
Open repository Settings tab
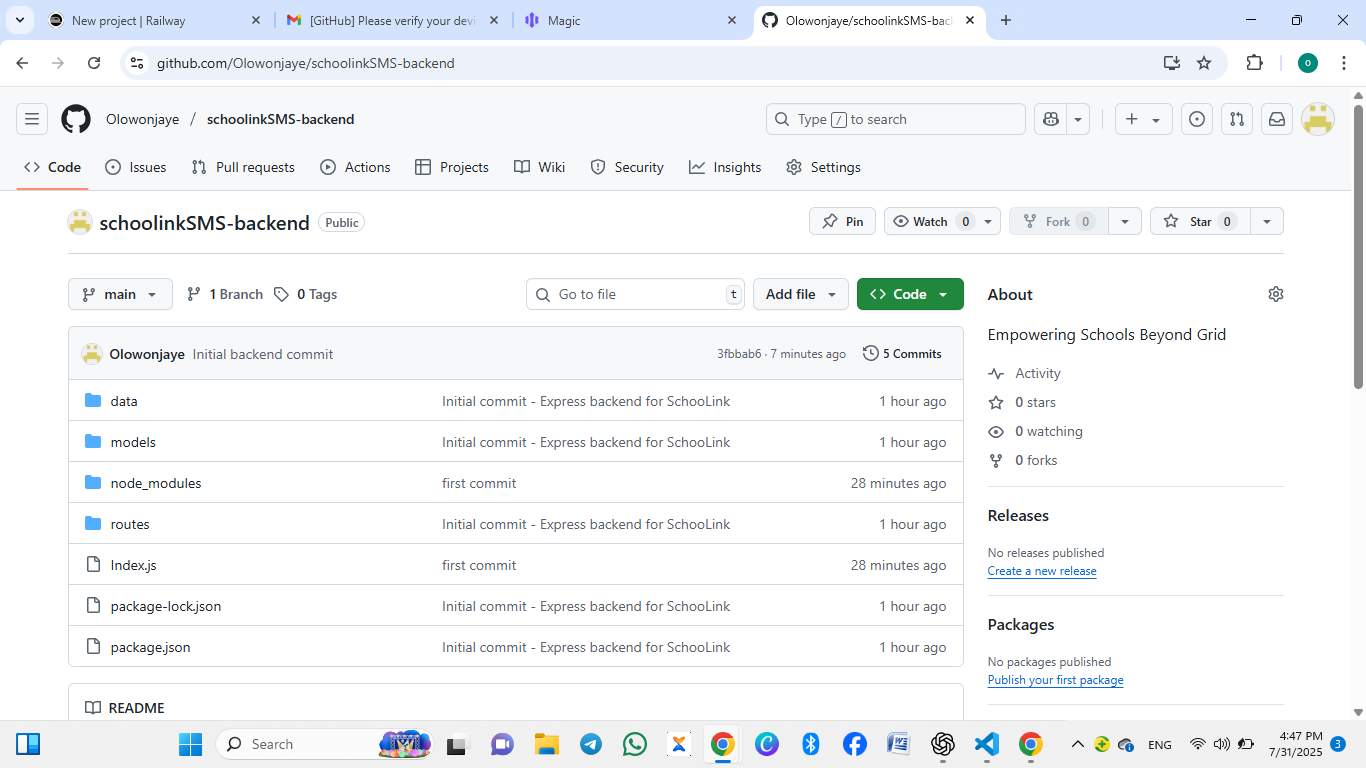tap(823, 167)
